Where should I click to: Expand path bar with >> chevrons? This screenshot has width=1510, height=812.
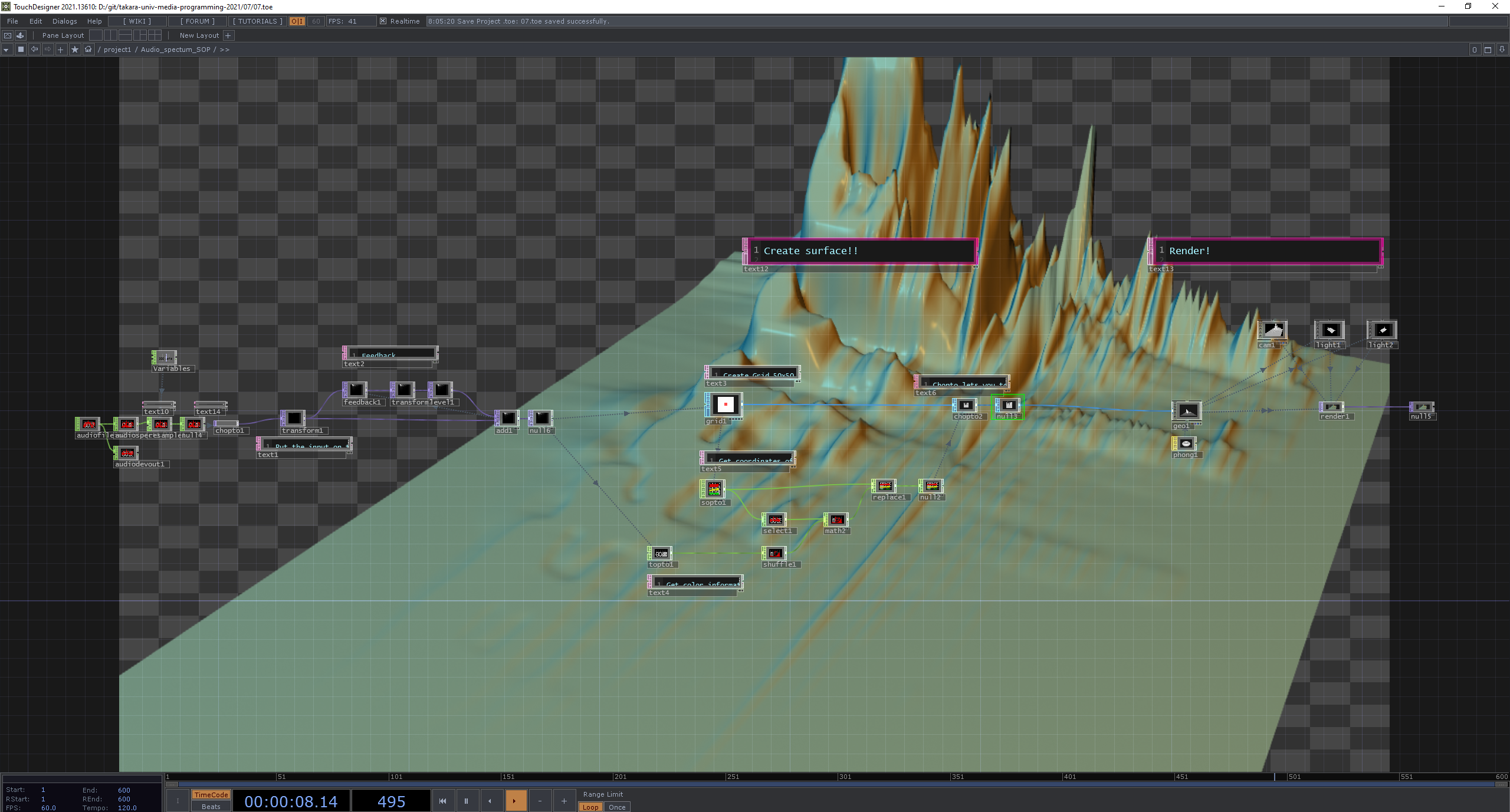(x=224, y=50)
